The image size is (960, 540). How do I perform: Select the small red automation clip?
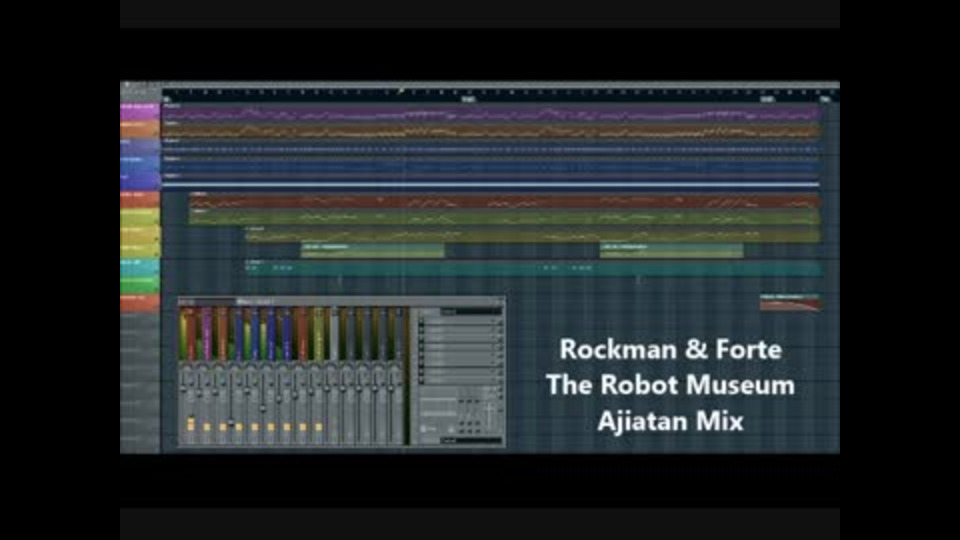[x=790, y=302]
